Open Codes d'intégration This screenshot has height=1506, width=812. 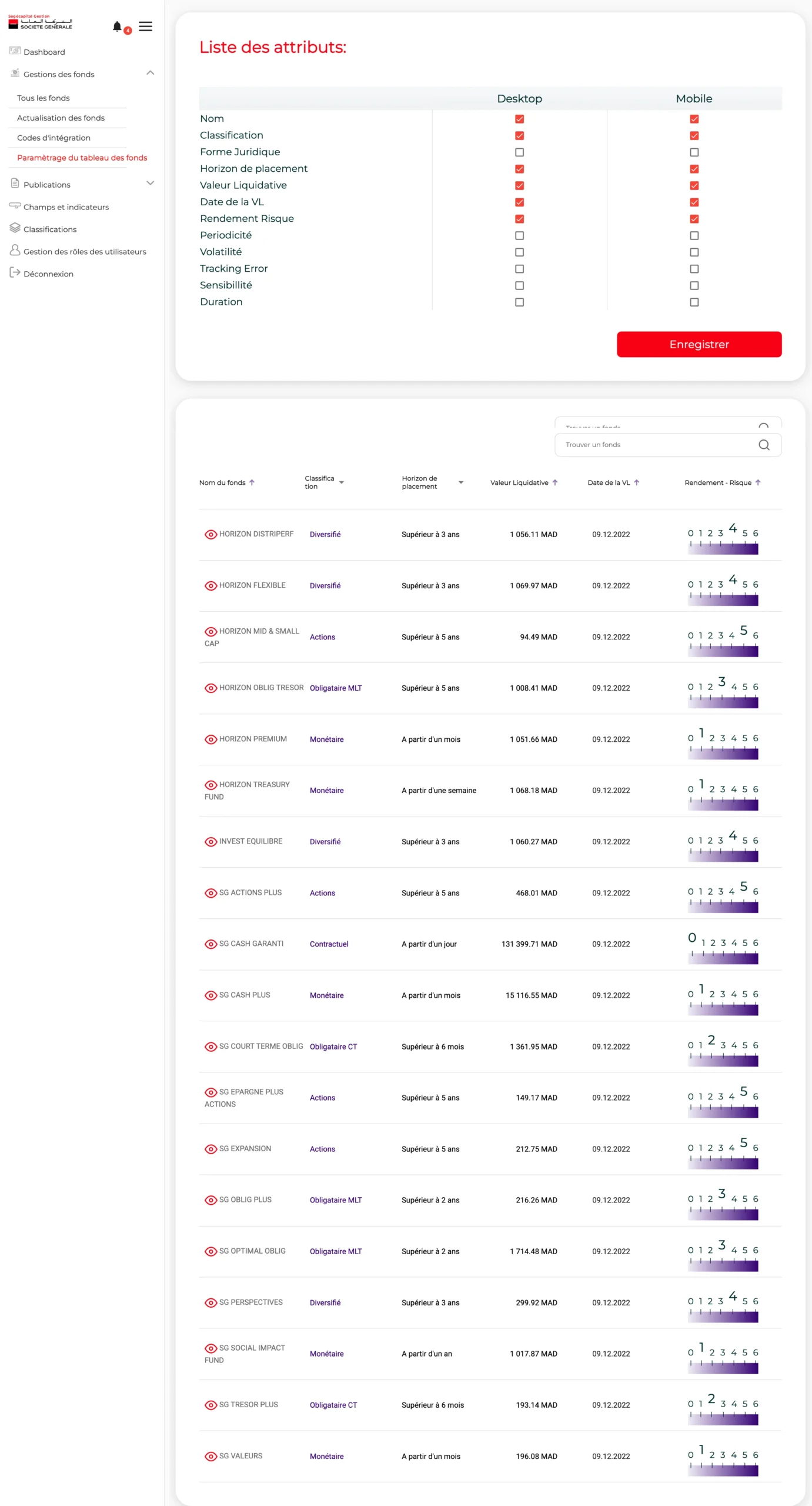pos(54,138)
